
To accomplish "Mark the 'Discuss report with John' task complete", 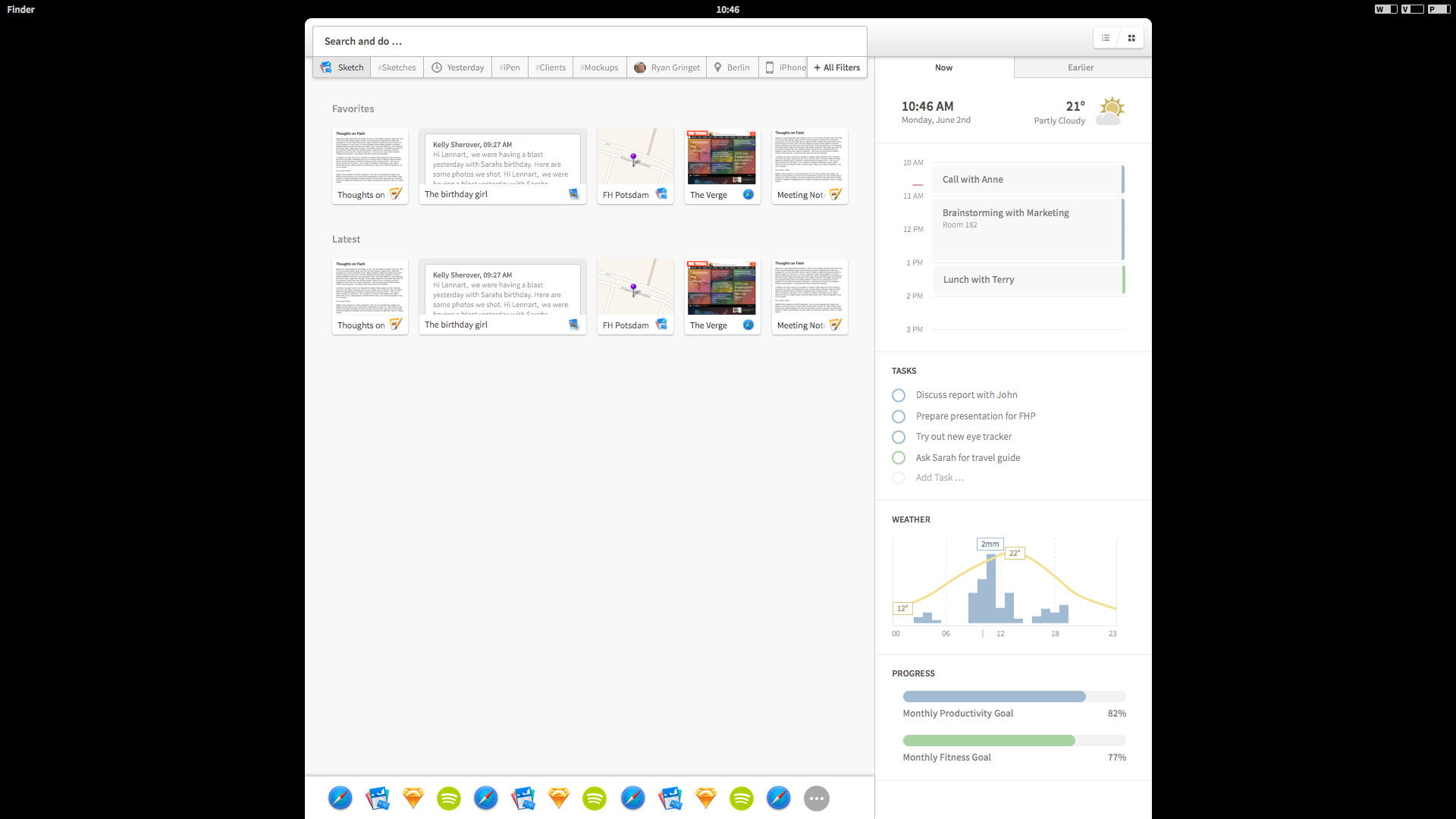I will point(899,395).
